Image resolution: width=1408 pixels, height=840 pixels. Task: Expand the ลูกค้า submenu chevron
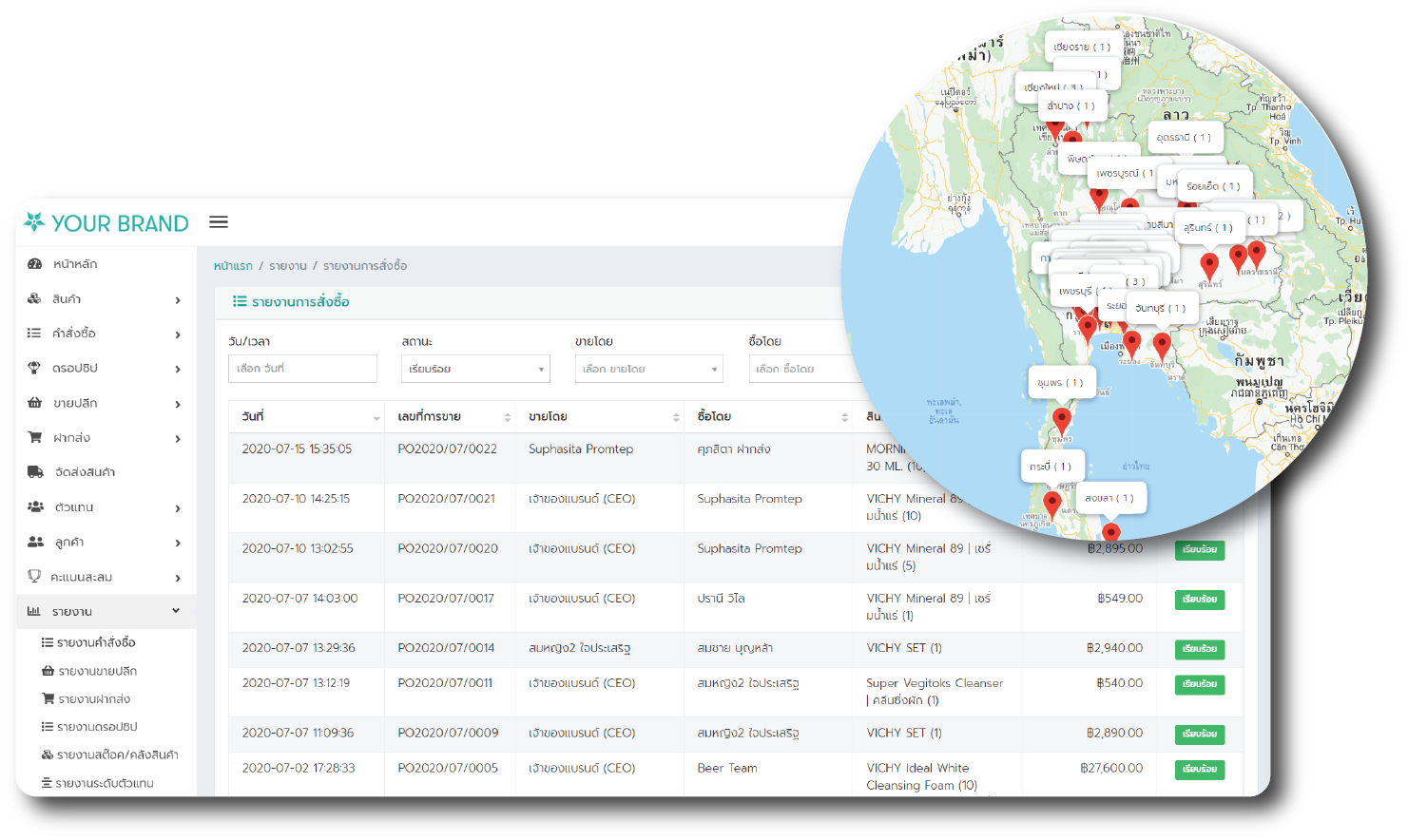coord(178,543)
